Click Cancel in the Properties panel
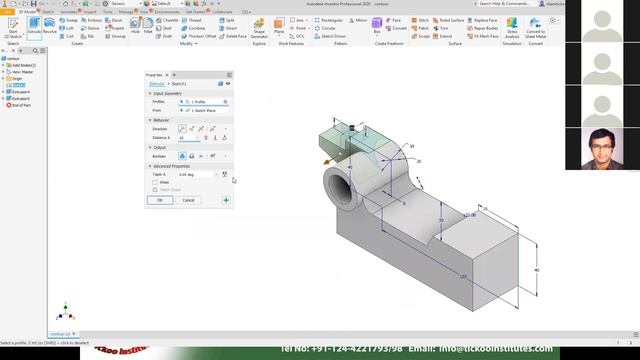 [188, 200]
